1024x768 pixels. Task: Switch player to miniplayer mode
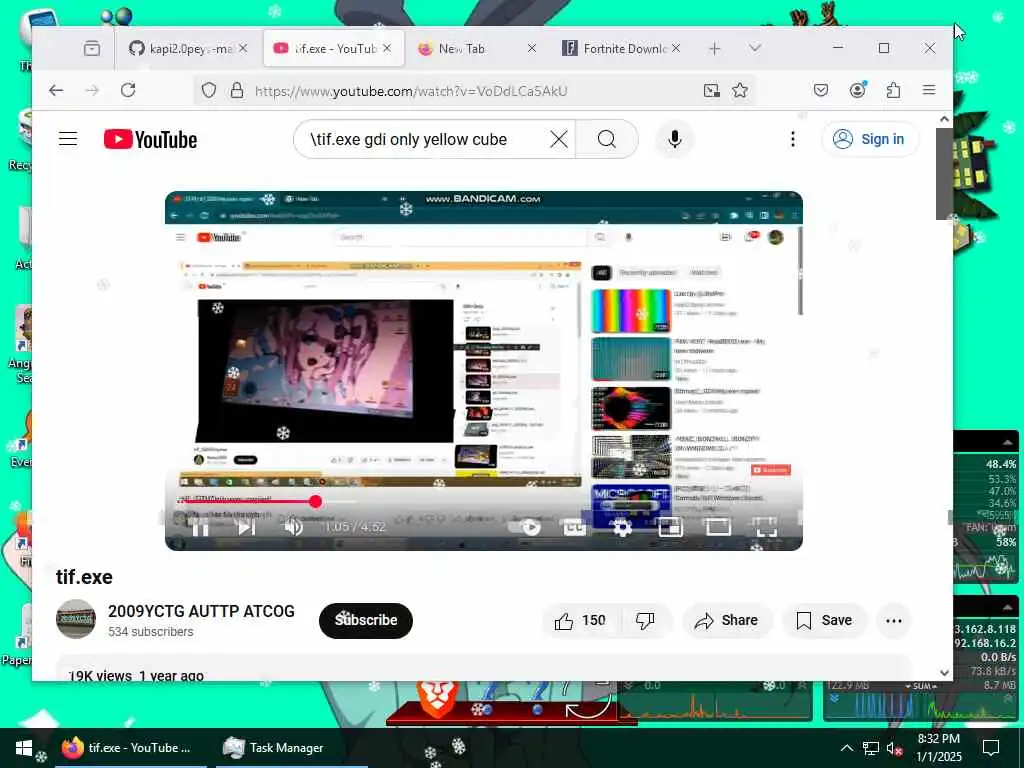pos(671,527)
